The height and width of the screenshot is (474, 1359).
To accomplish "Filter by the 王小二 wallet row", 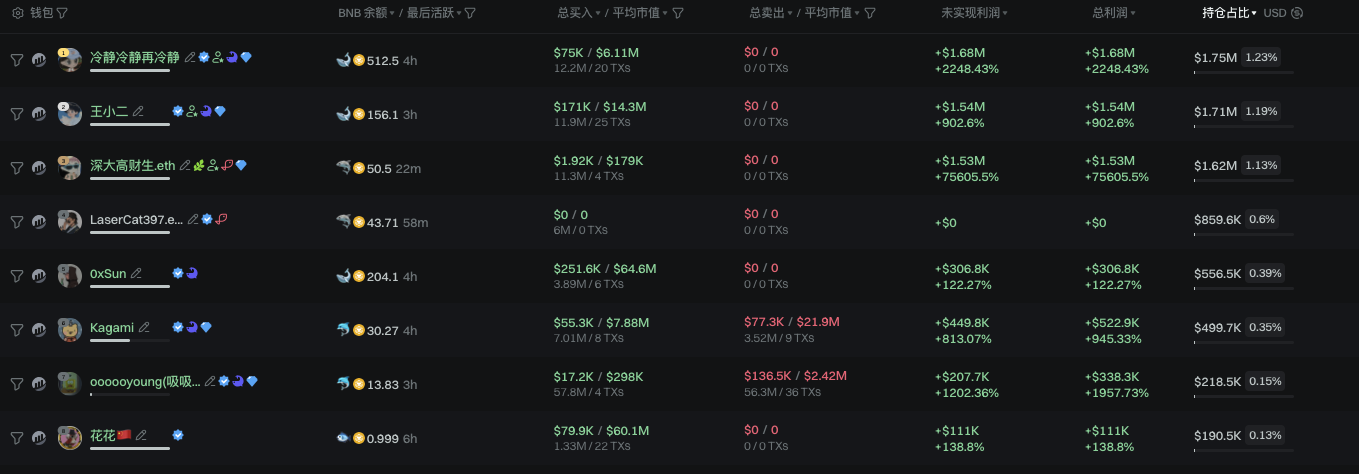I will click(x=17, y=114).
